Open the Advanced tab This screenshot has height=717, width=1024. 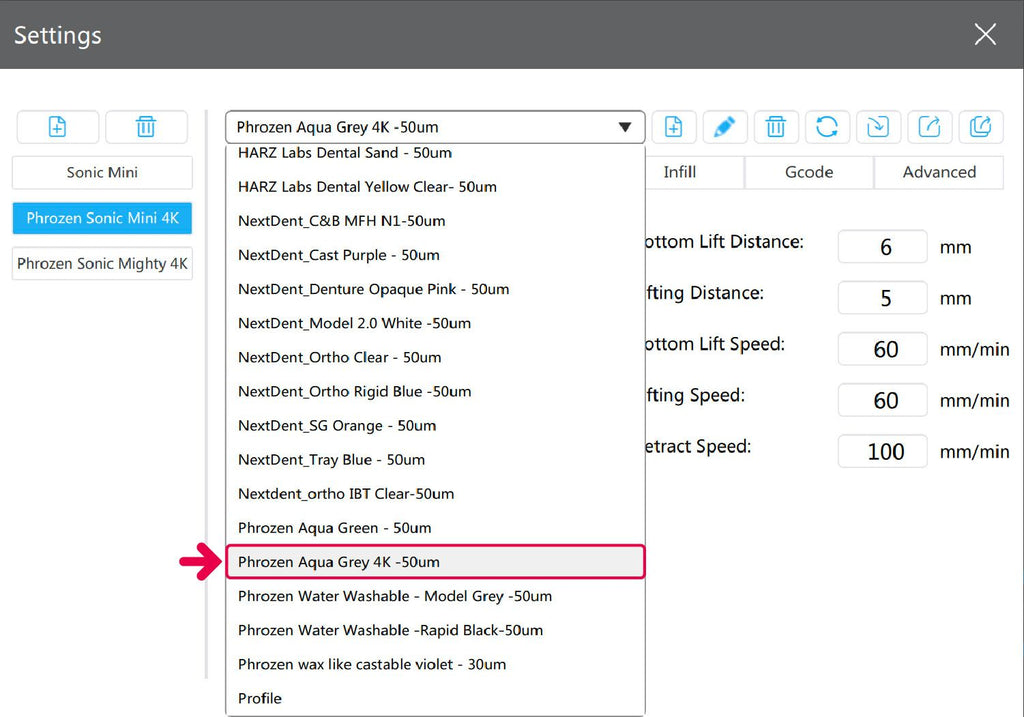tap(939, 172)
